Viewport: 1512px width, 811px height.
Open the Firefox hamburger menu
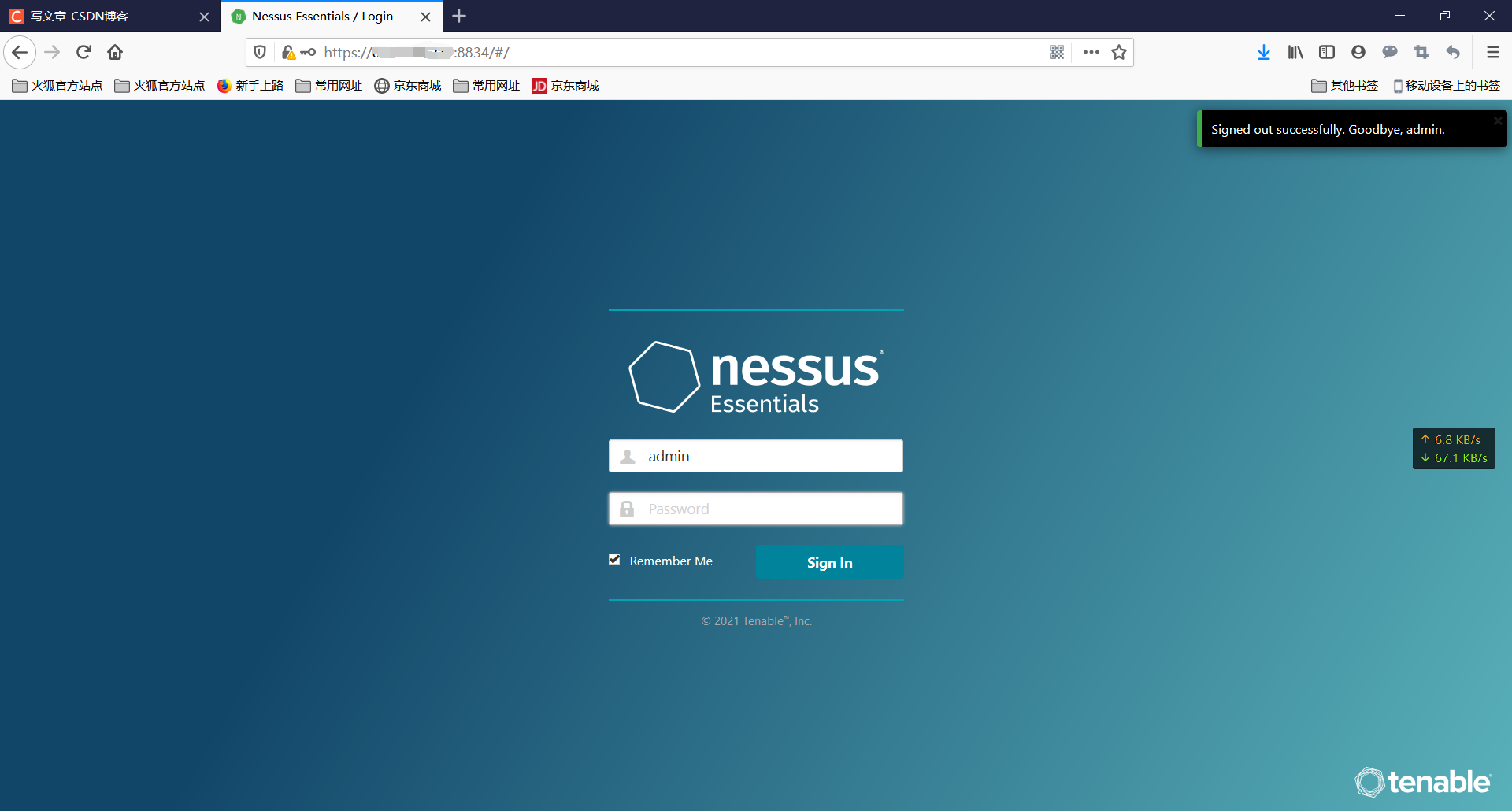tap(1493, 52)
